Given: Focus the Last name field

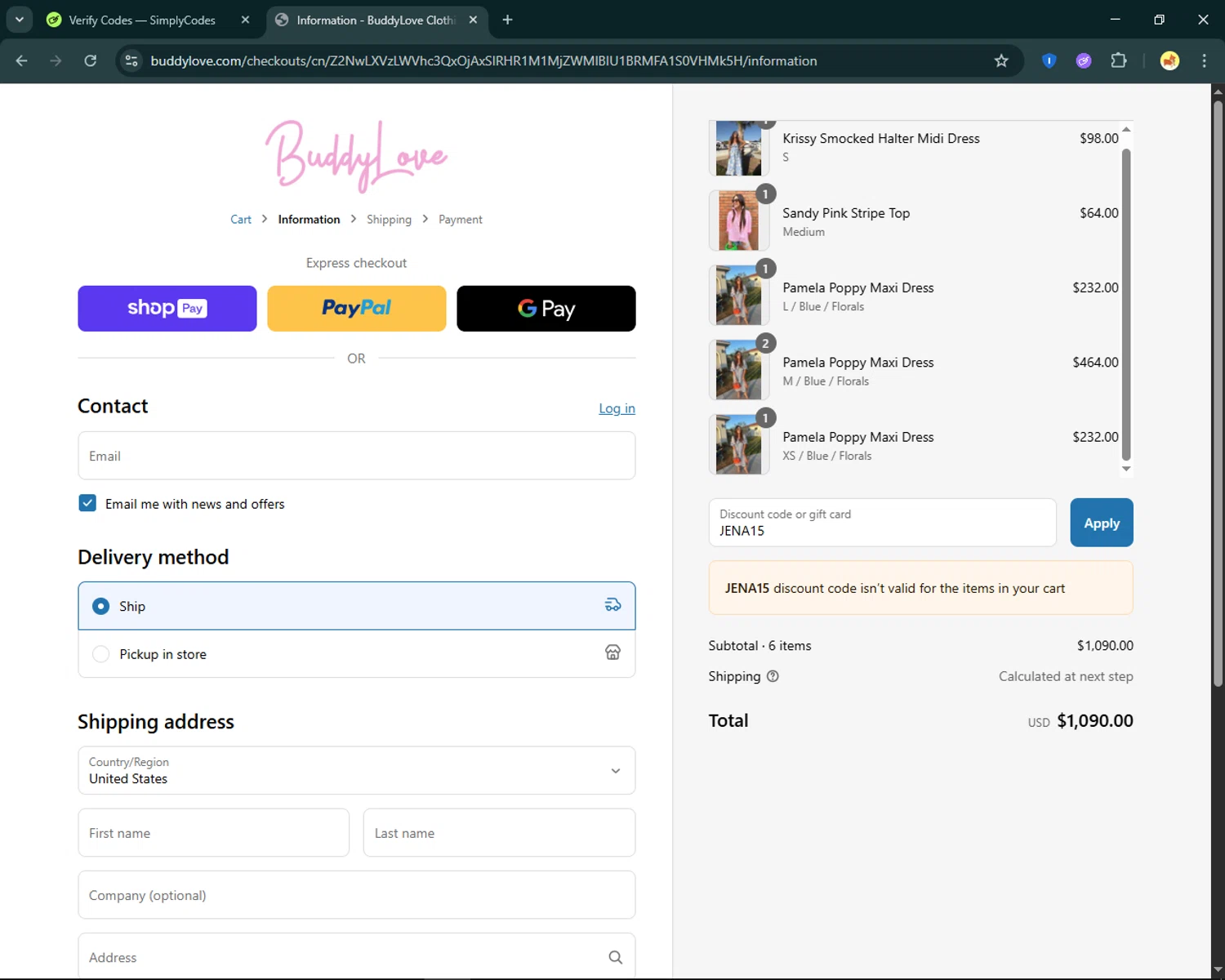Looking at the screenshot, I should 499,833.
